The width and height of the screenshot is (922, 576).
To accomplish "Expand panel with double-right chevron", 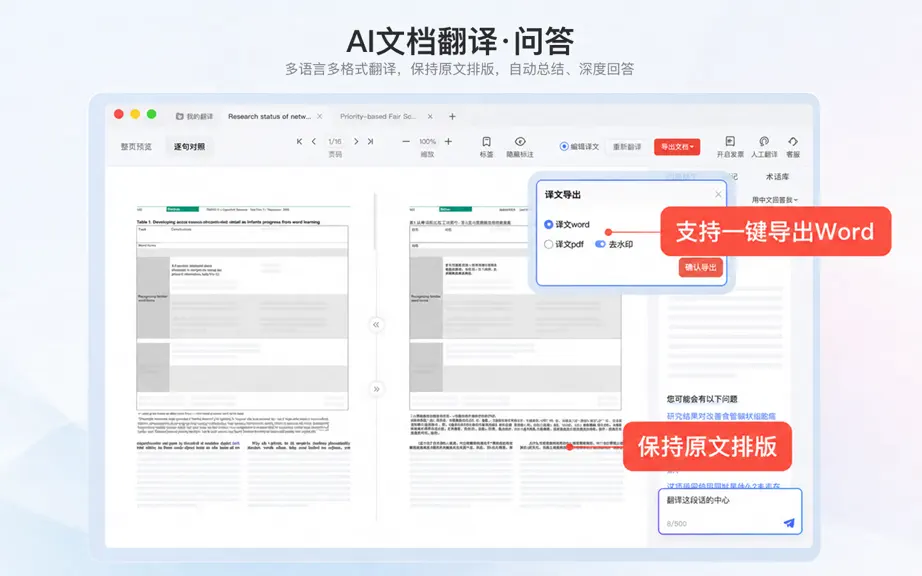I will (376, 389).
